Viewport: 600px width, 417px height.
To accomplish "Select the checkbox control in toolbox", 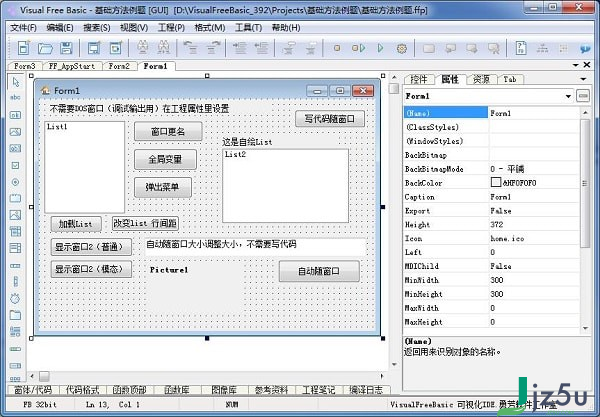I will click(15, 165).
